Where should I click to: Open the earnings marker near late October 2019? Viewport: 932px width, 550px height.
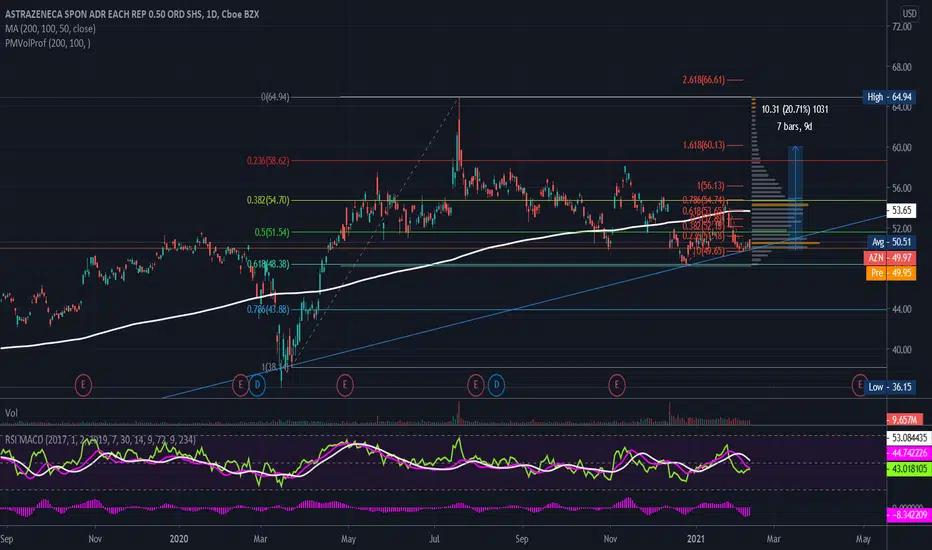click(x=83, y=385)
